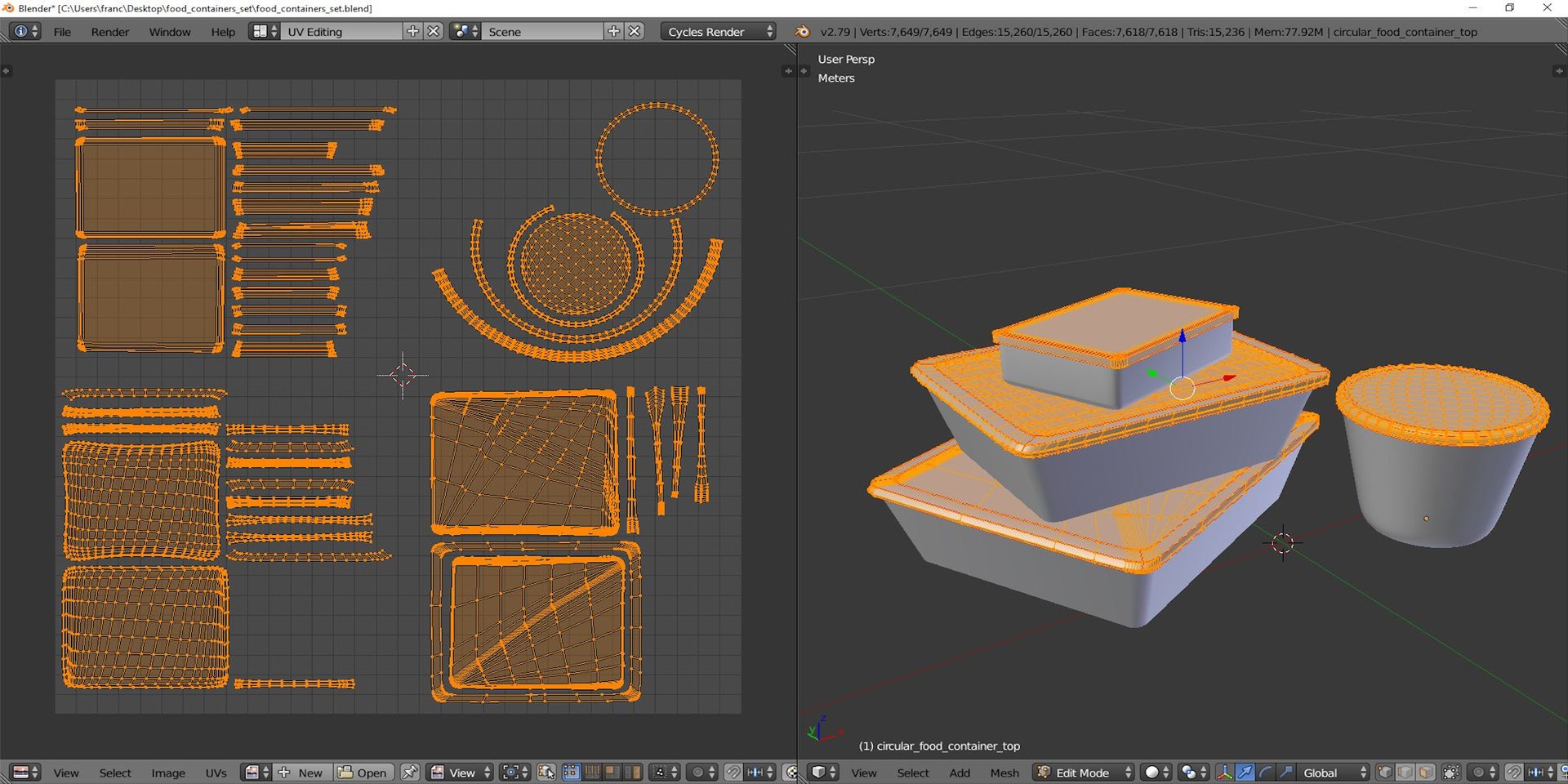Switch to vertex select mode in 3D view

tap(1385, 773)
